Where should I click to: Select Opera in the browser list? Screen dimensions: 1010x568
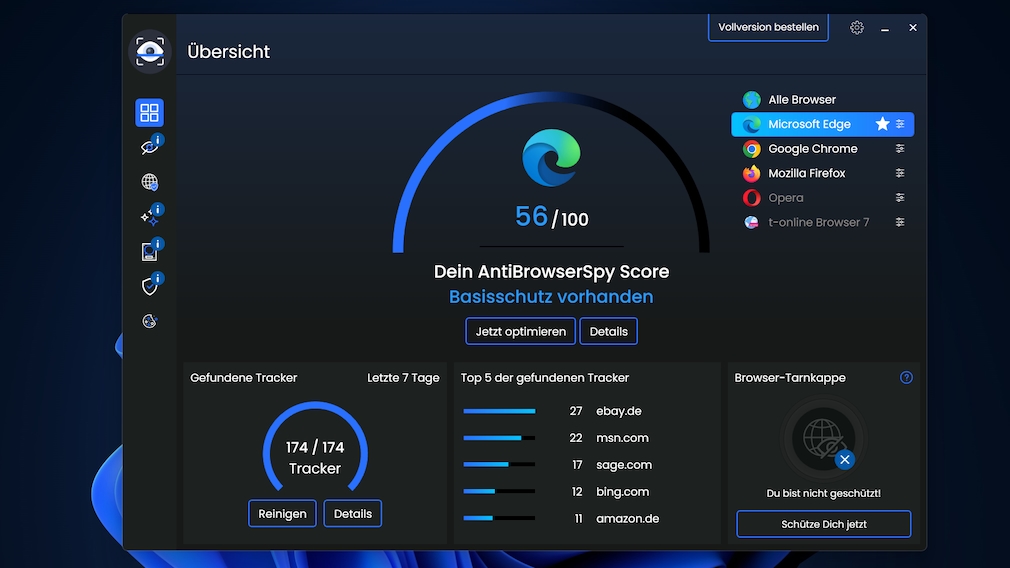click(823, 198)
